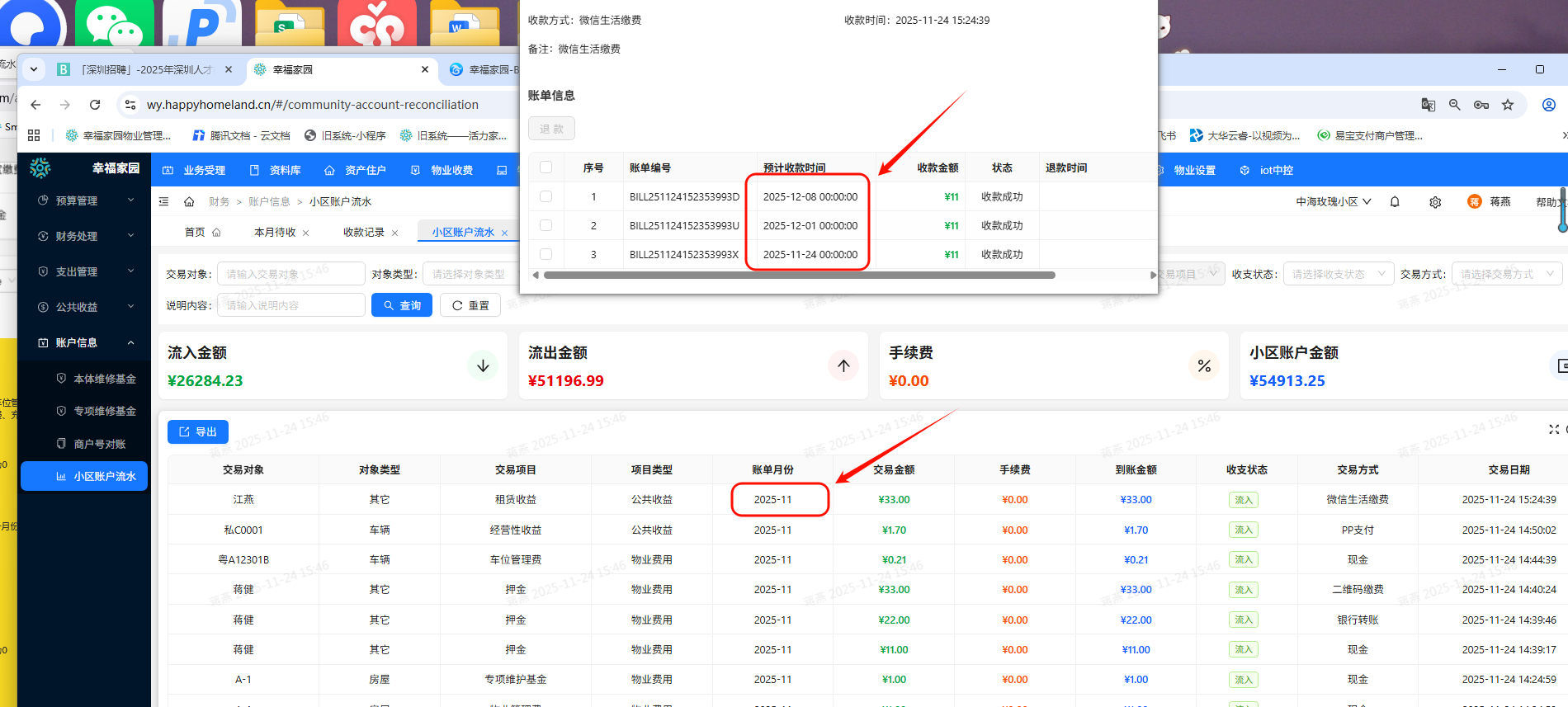Click the 导出 export button
Screen dimensions: 1568x707
pos(198,431)
